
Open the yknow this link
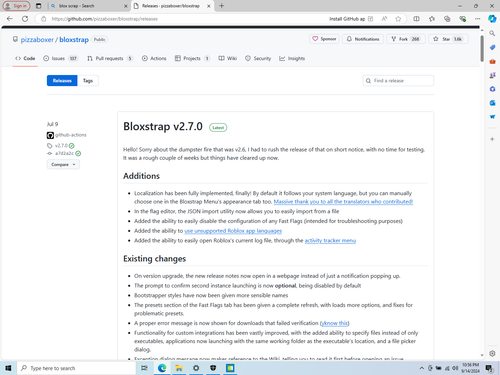[334, 323]
